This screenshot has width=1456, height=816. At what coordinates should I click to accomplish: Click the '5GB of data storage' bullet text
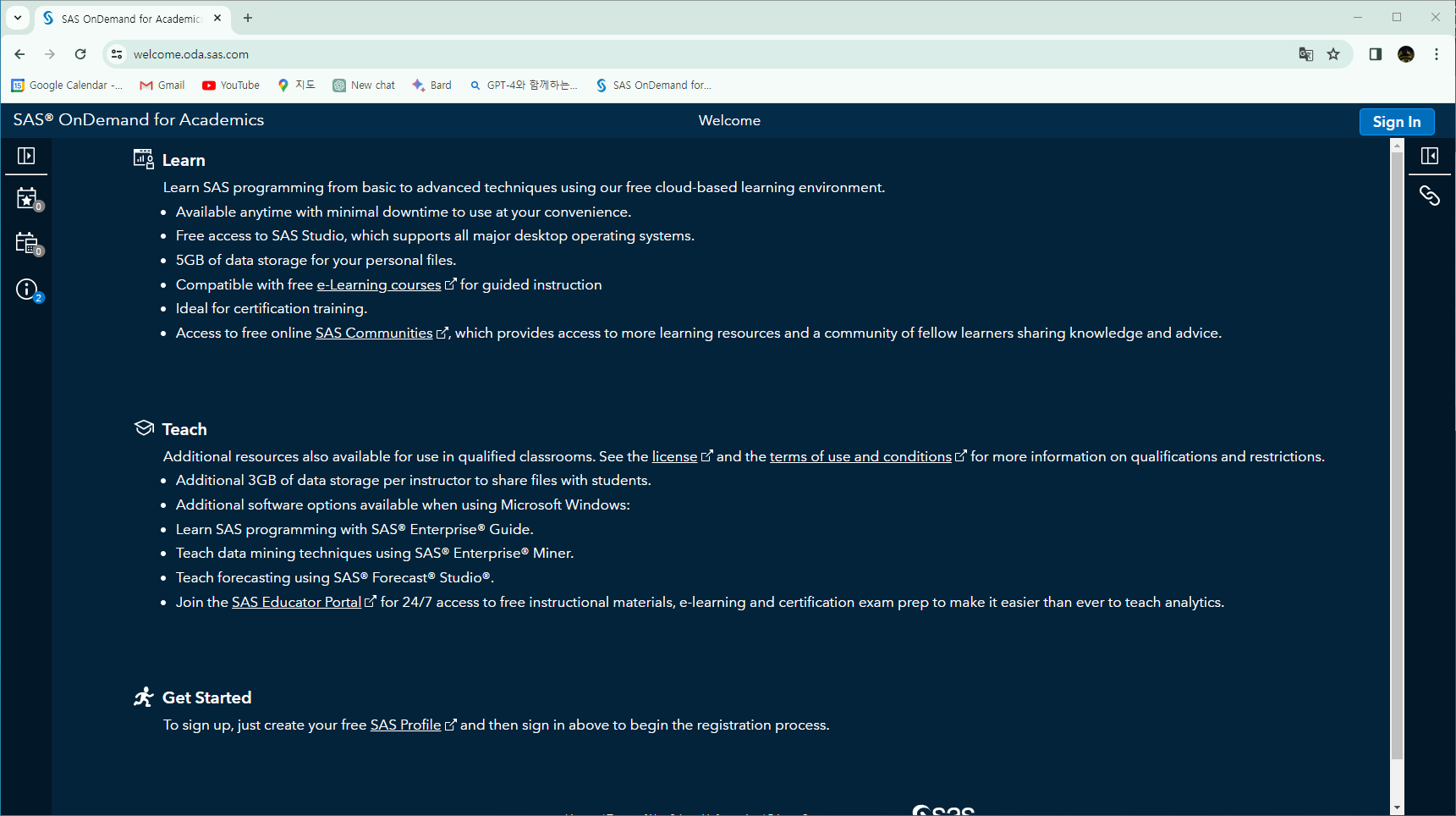click(316, 260)
